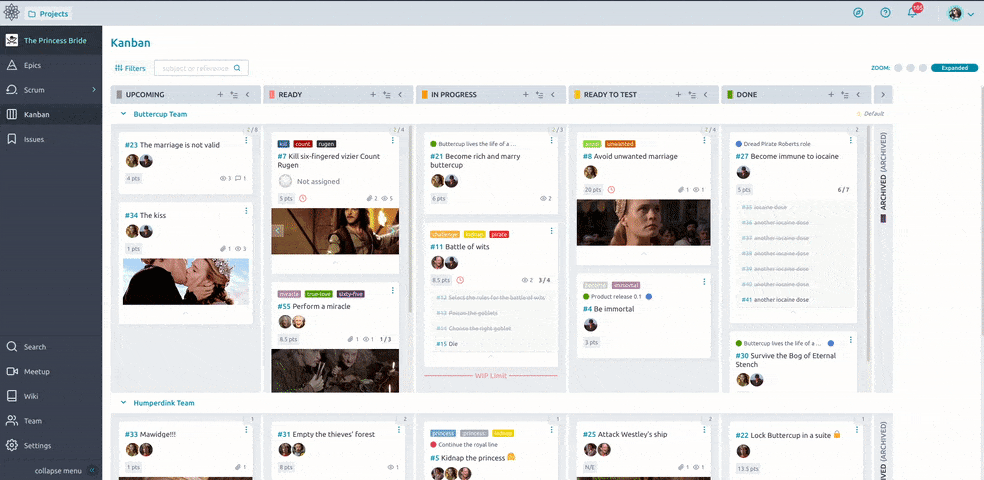Open the Filters button
This screenshot has height=480, width=984.
130,68
